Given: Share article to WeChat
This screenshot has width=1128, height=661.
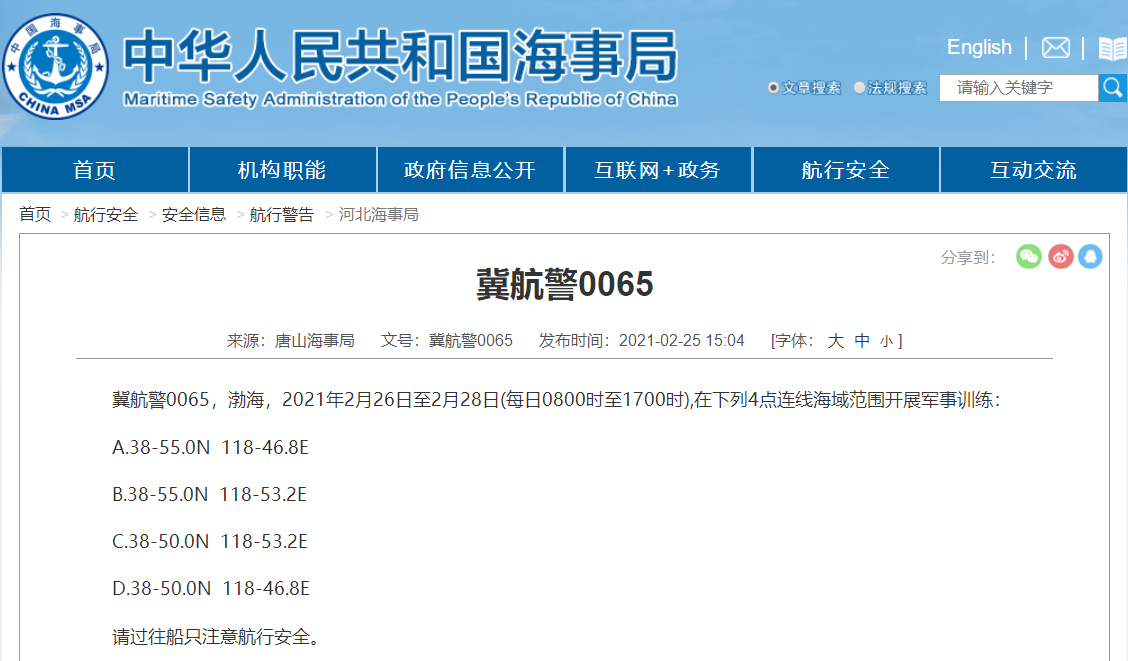Looking at the screenshot, I should pyautogui.click(x=1029, y=257).
